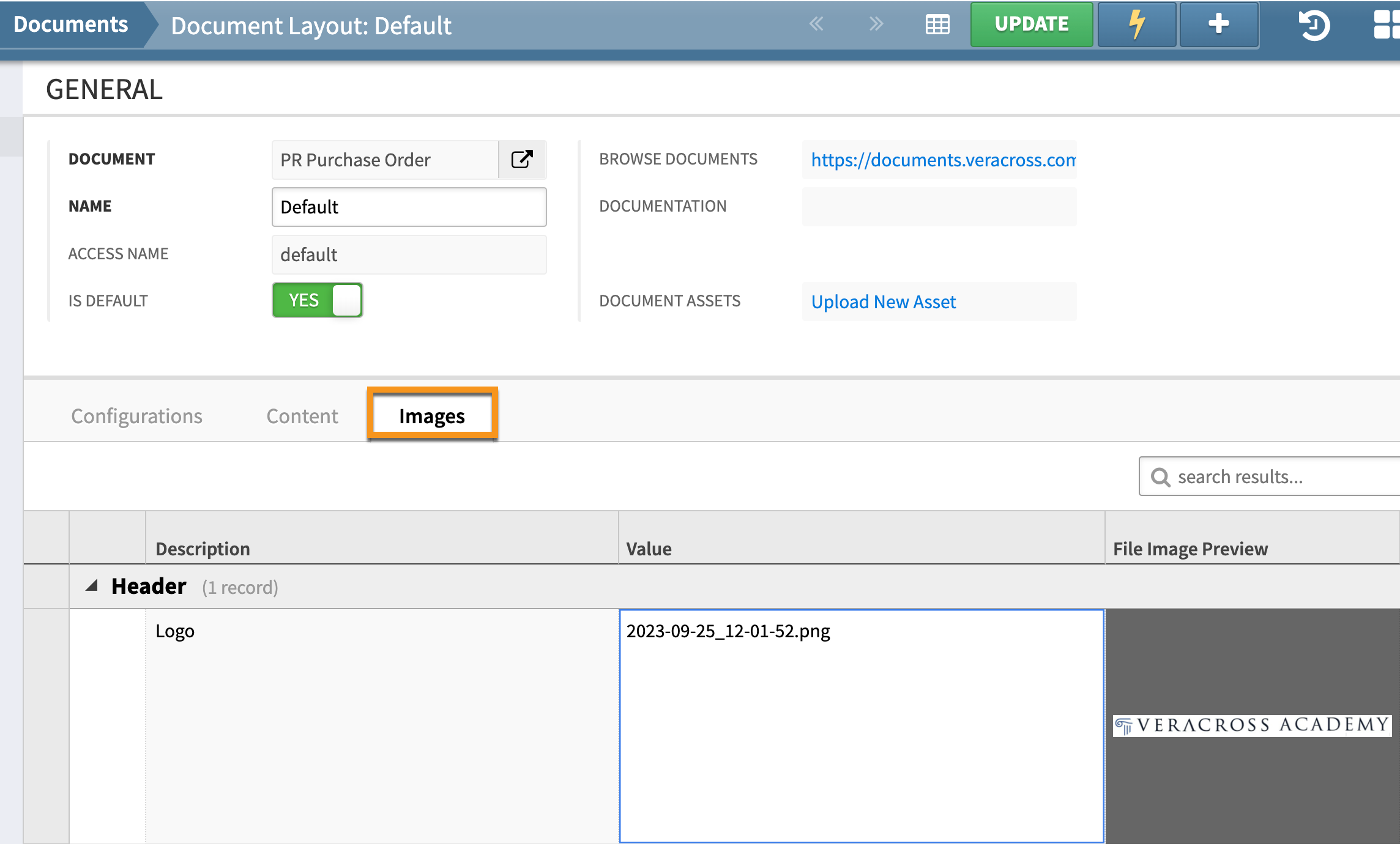Click the lightning bolt quick actions icon
The width and height of the screenshot is (1400, 844).
(1137, 24)
